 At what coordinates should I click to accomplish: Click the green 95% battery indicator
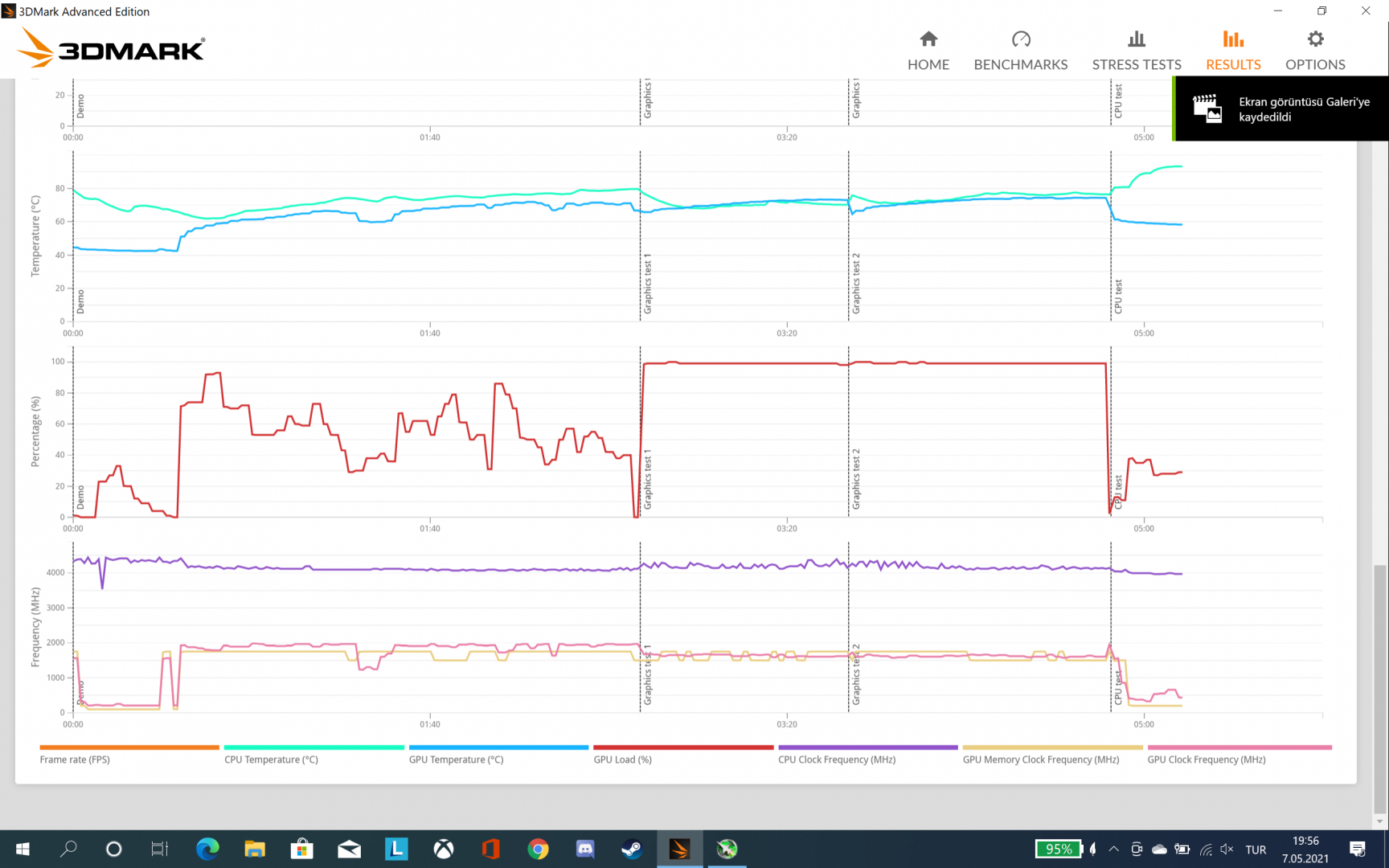click(1059, 849)
